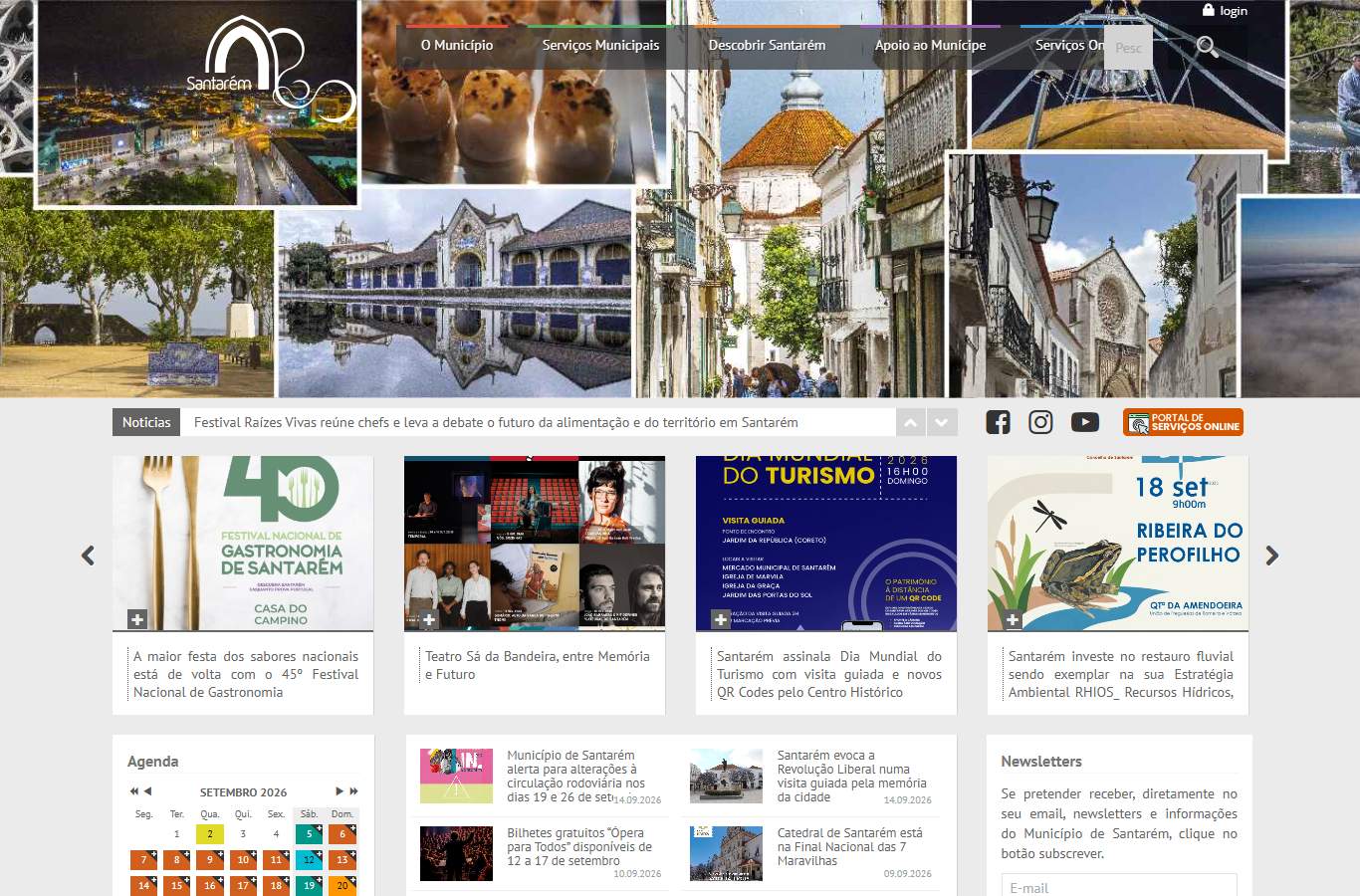Expand plus icon on Festival Gastronomia card
1360x896 pixels.
137,619
